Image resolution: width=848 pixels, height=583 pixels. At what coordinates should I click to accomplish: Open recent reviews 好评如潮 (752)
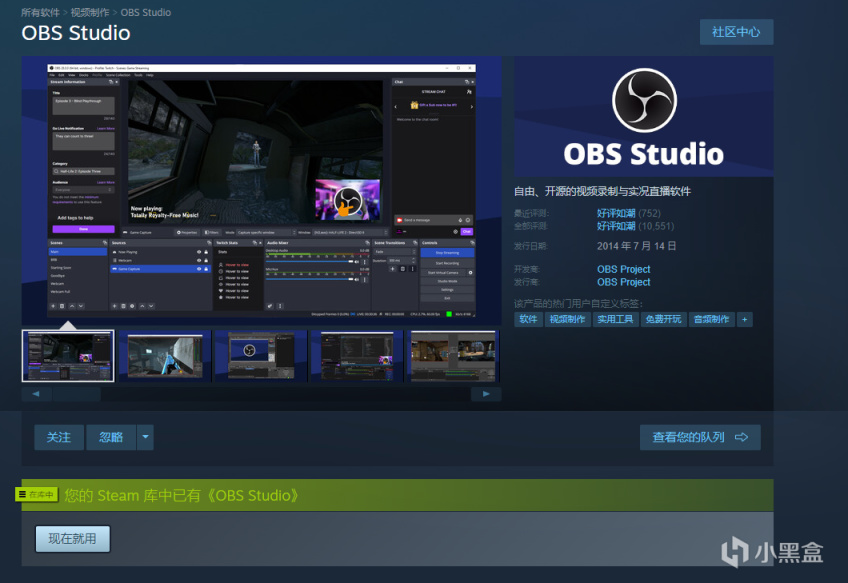pos(628,213)
